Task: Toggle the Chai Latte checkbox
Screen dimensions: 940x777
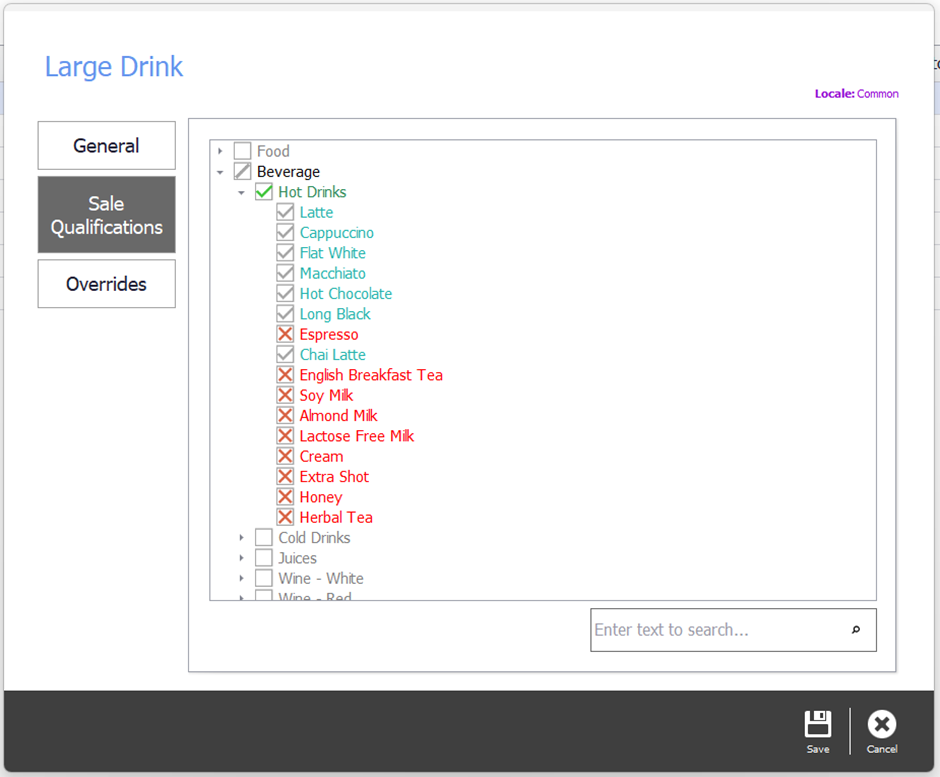Action: pos(285,355)
